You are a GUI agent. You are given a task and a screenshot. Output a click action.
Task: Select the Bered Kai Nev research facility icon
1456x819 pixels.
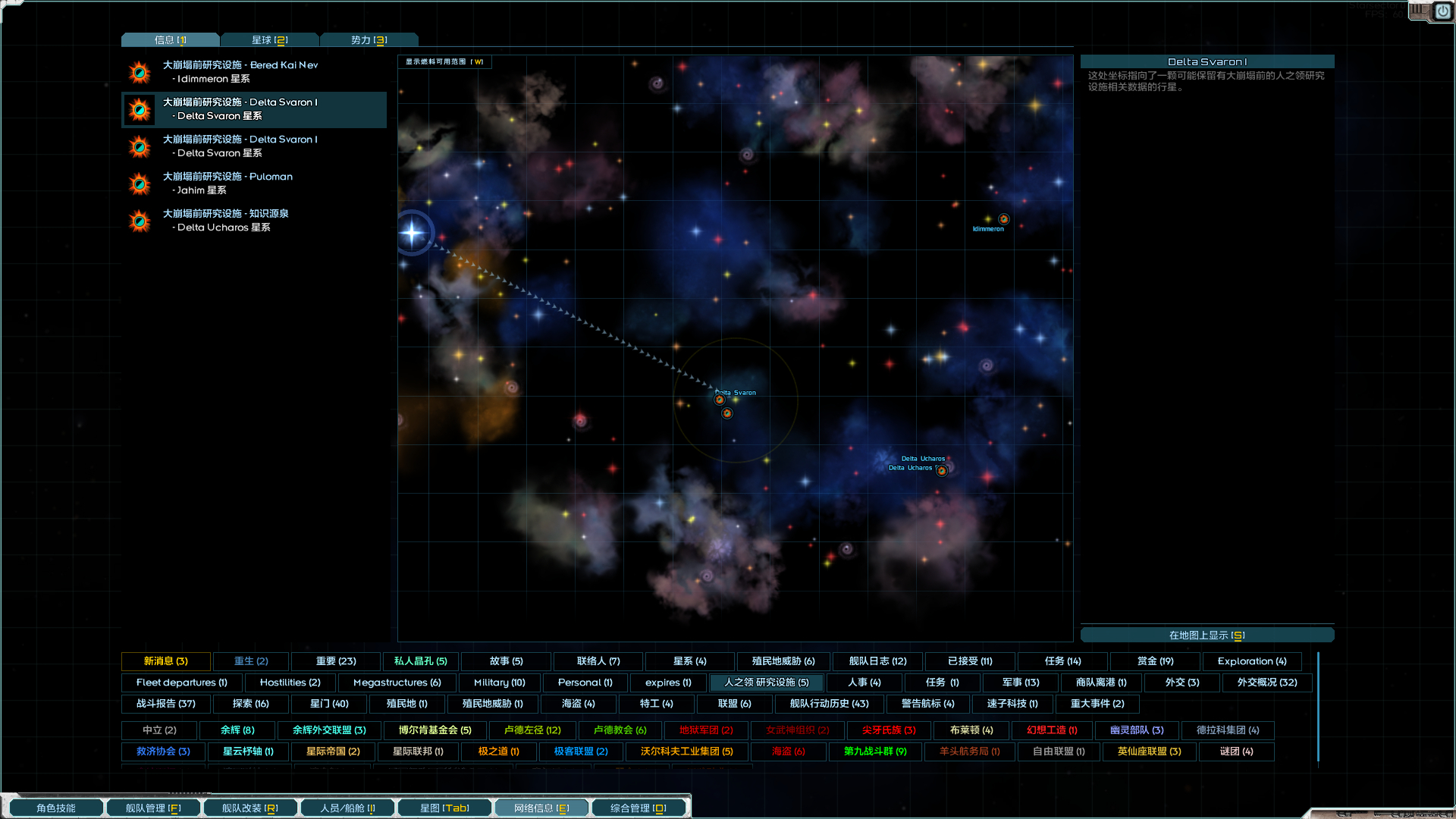click(x=140, y=72)
